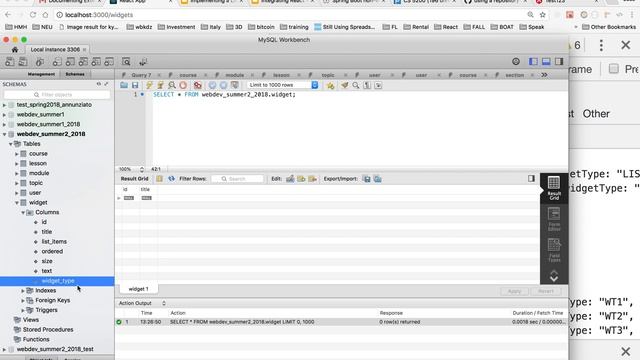The image size is (640, 360).
Task: Click the search table data icon
Action: (x=126, y=62)
